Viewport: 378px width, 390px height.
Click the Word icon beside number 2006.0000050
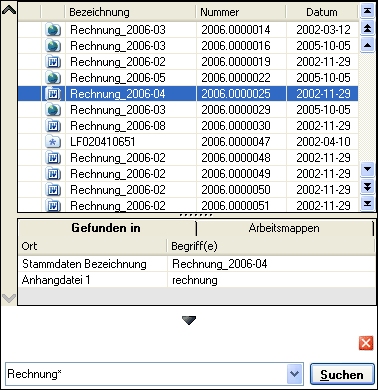[53, 190]
